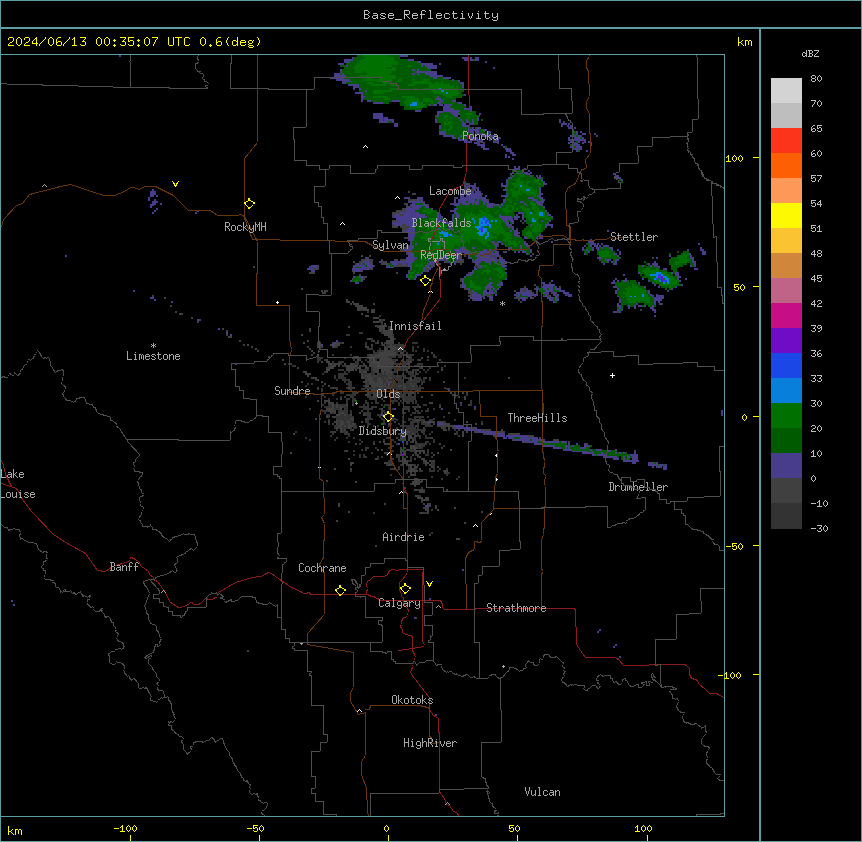Click the blue storm core near Blackfalds
Viewport: 862px width, 842px height.
(x=483, y=226)
